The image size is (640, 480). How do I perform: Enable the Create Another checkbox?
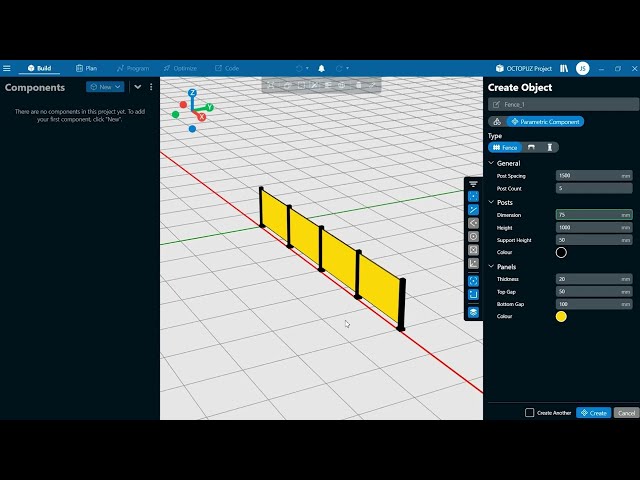[529, 413]
